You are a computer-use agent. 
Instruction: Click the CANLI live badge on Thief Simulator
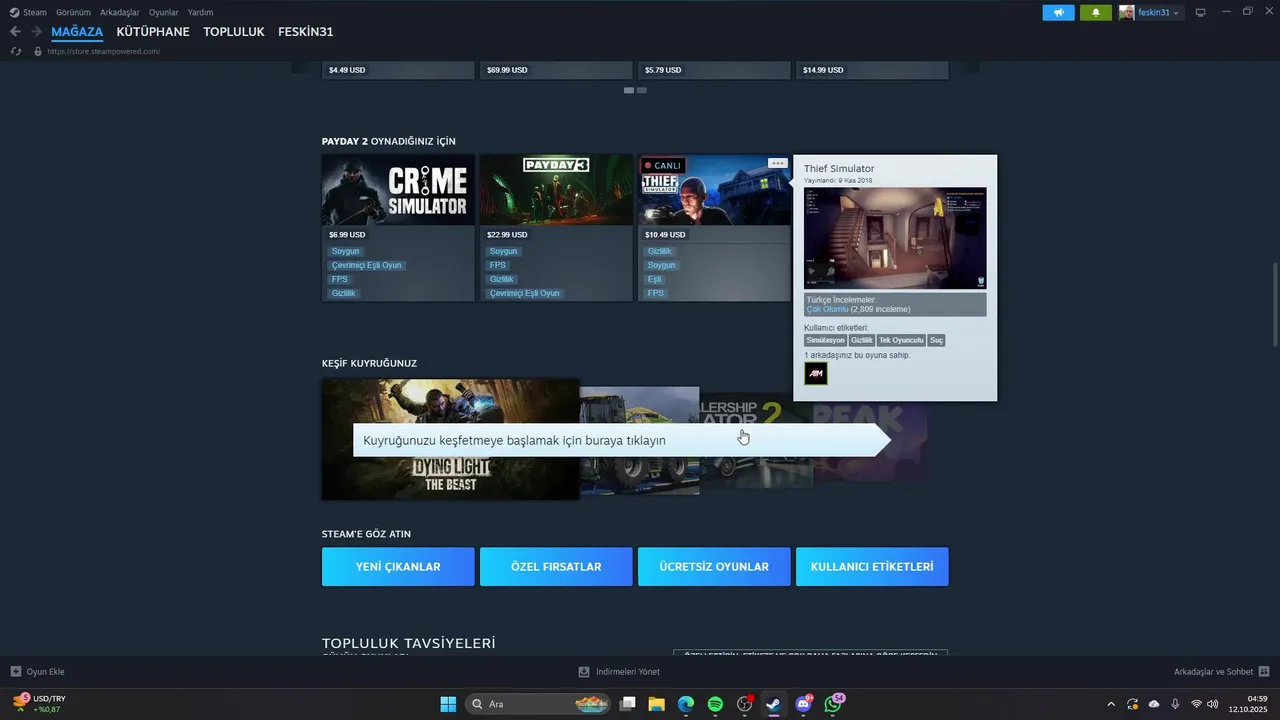[x=662, y=165]
